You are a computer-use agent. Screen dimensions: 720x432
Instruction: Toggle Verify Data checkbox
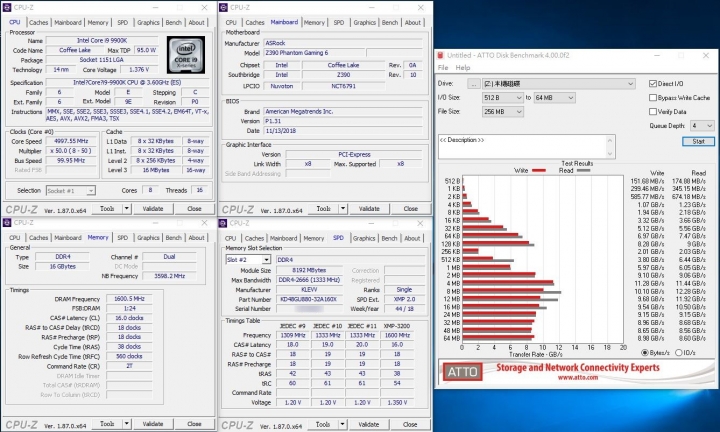pyautogui.click(x=652, y=112)
